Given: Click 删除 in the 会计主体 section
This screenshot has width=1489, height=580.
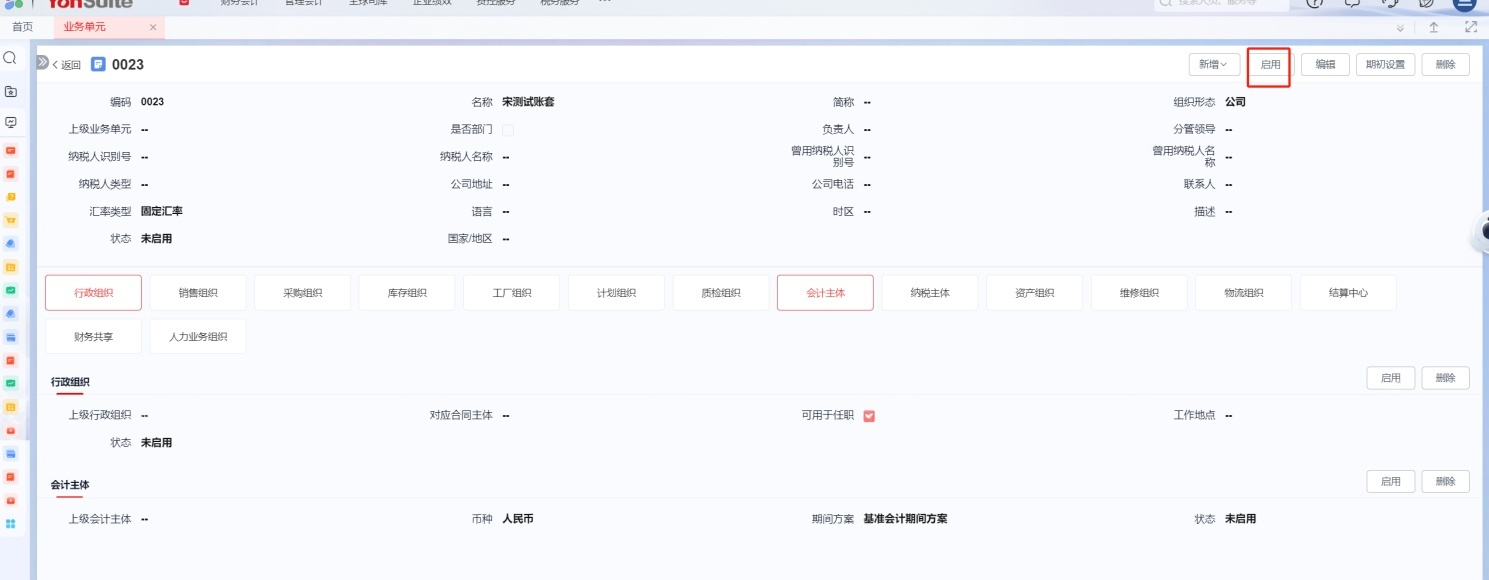Looking at the screenshot, I should (x=1445, y=481).
